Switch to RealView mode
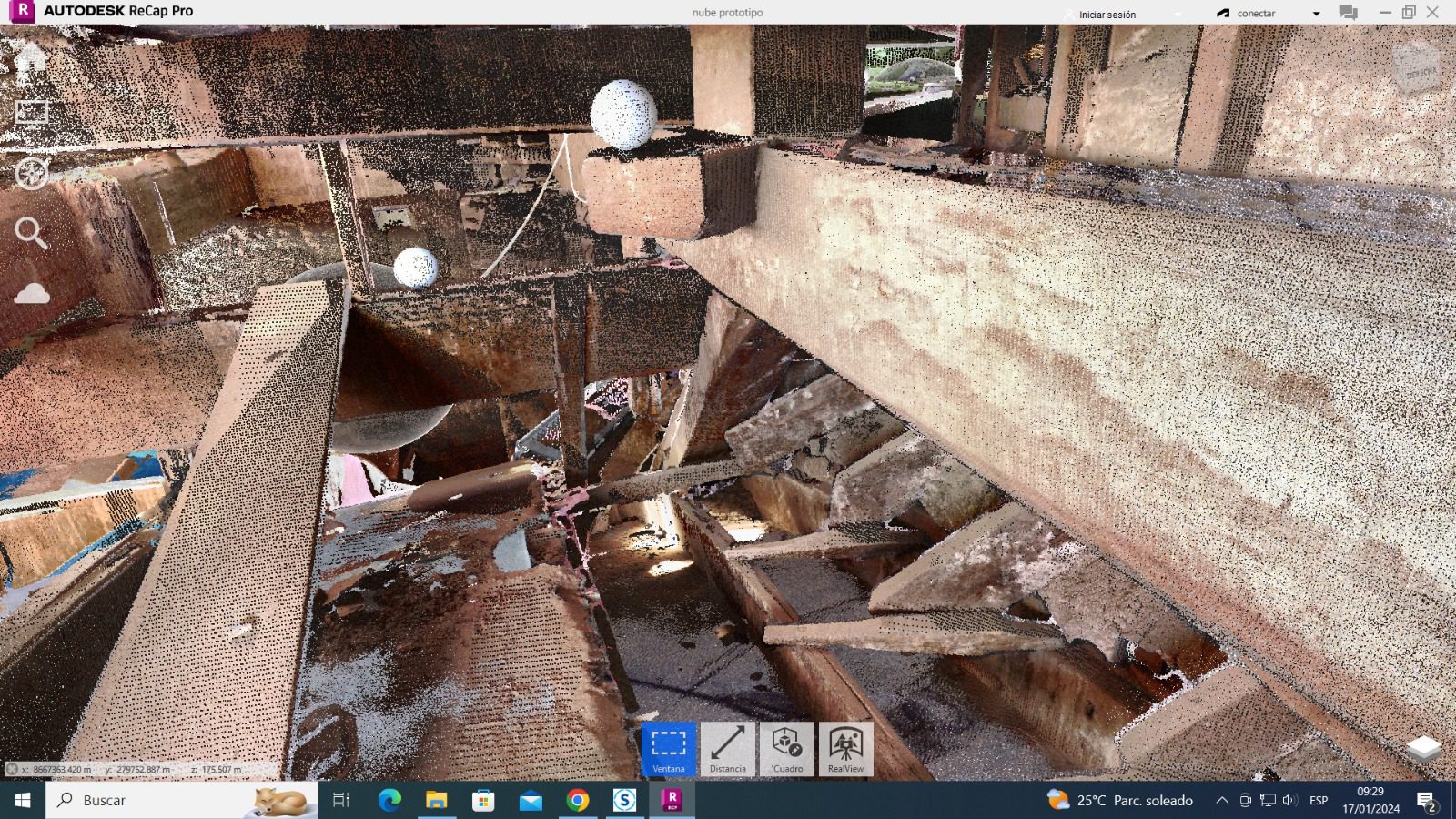This screenshot has height=819, width=1456. 846,749
